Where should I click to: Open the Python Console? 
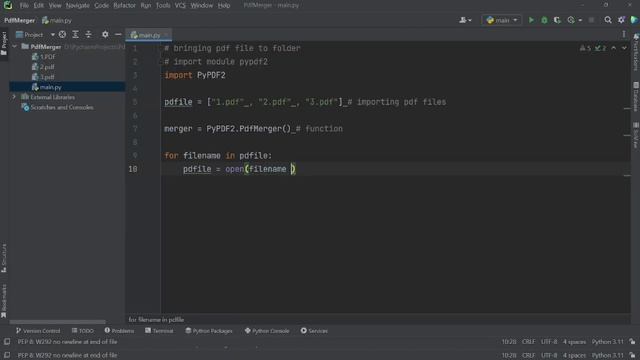click(x=267, y=331)
